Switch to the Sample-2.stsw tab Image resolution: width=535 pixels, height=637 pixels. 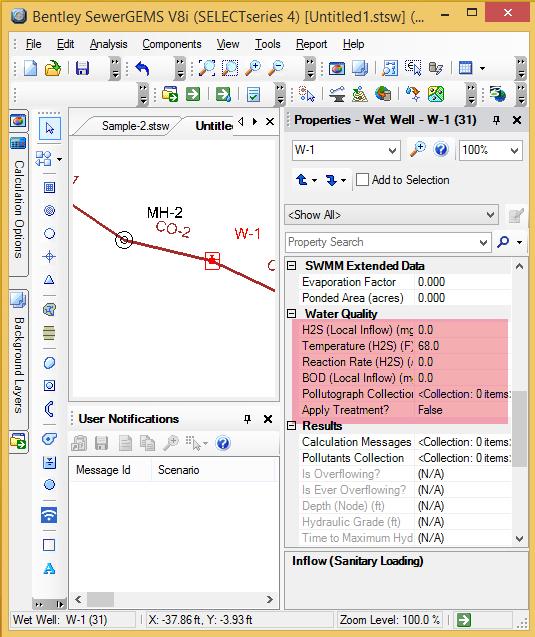(135, 126)
